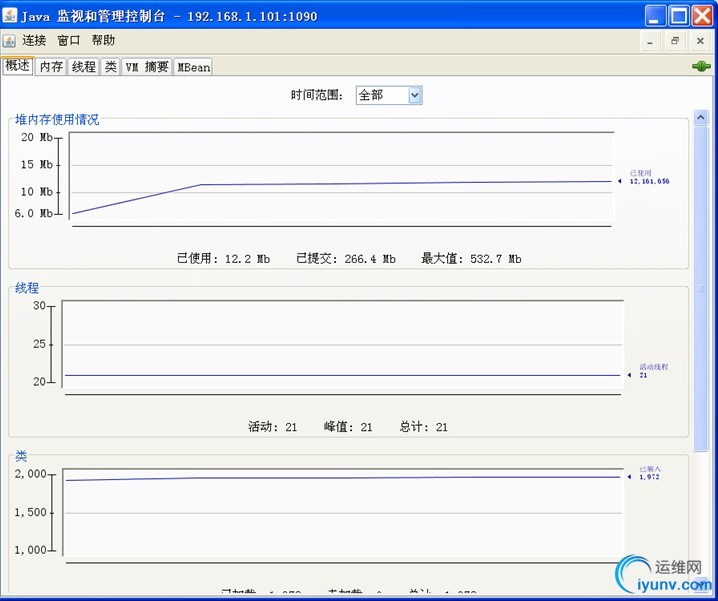Viewport: 718px width, 601px height.
Task: Click the 活动: 21 thread count
Action: point(272,427)
